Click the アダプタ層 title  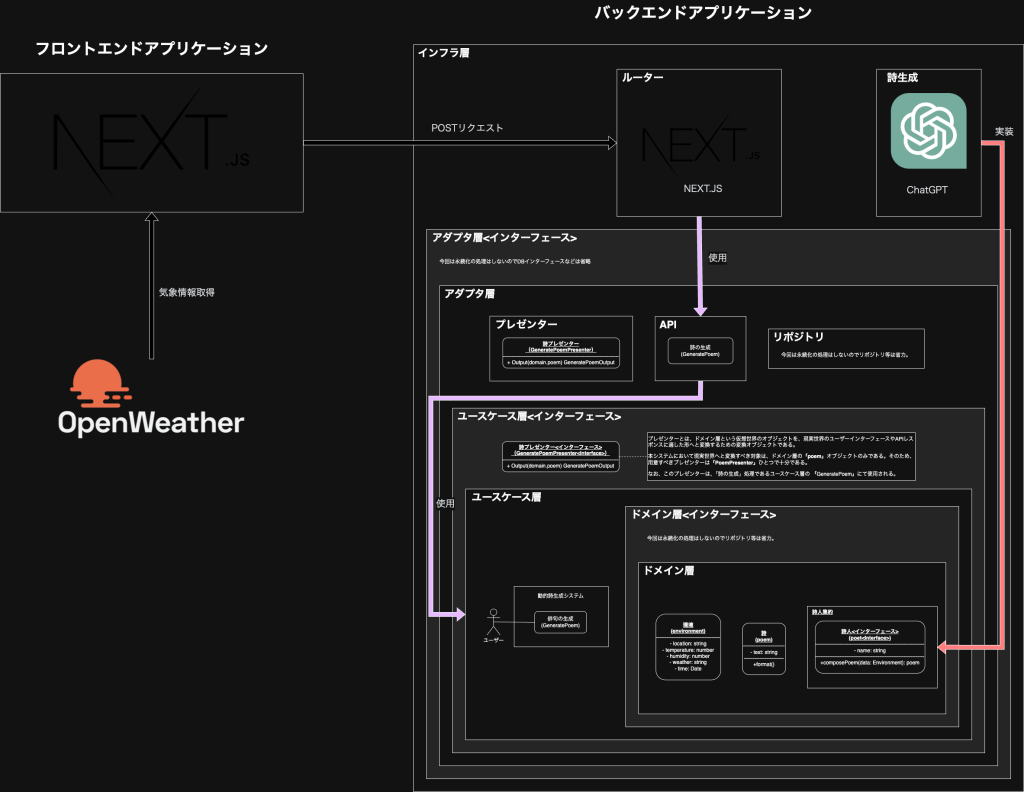(x=469, y=293)
